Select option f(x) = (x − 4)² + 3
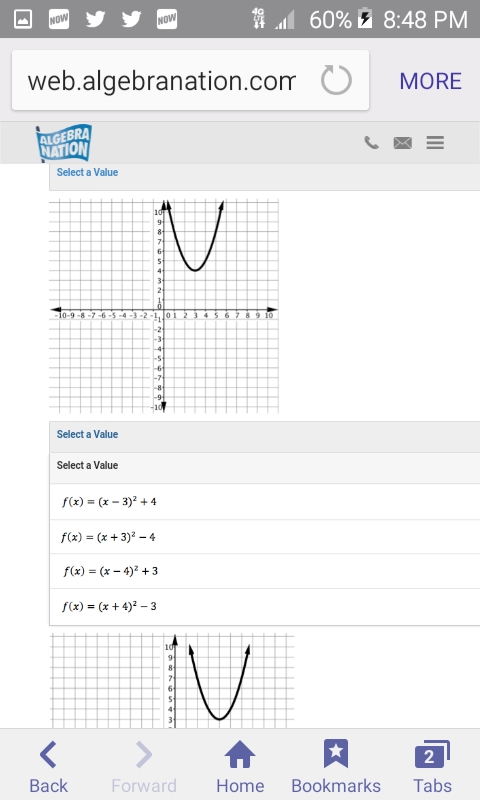This screenshot has width=480, height=800. click(264, 571)
